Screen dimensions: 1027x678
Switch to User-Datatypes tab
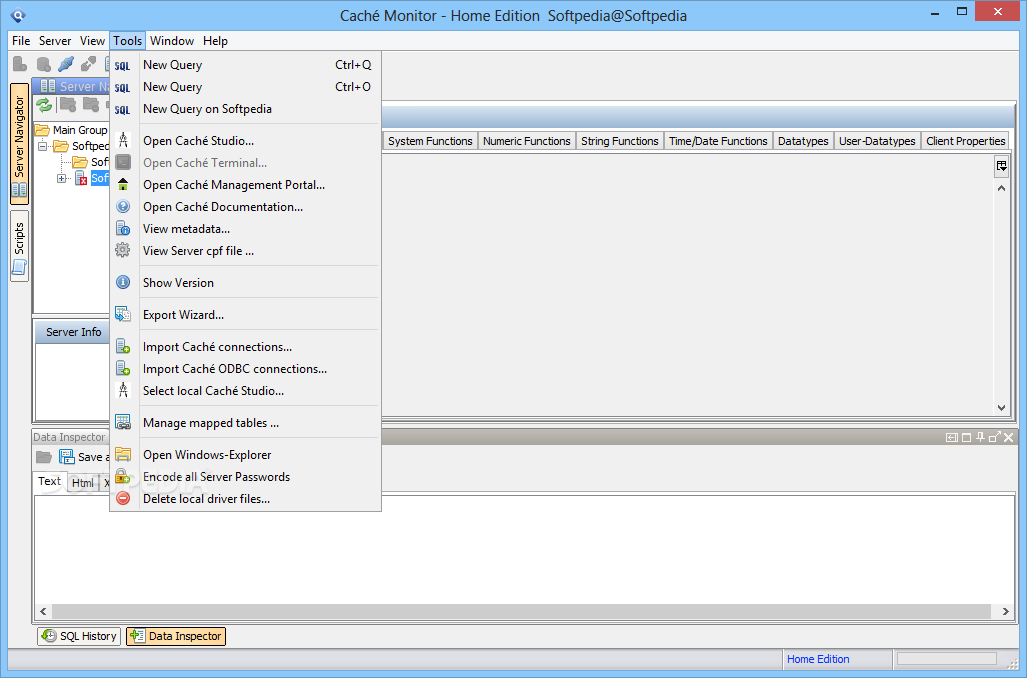pos(877,141)
